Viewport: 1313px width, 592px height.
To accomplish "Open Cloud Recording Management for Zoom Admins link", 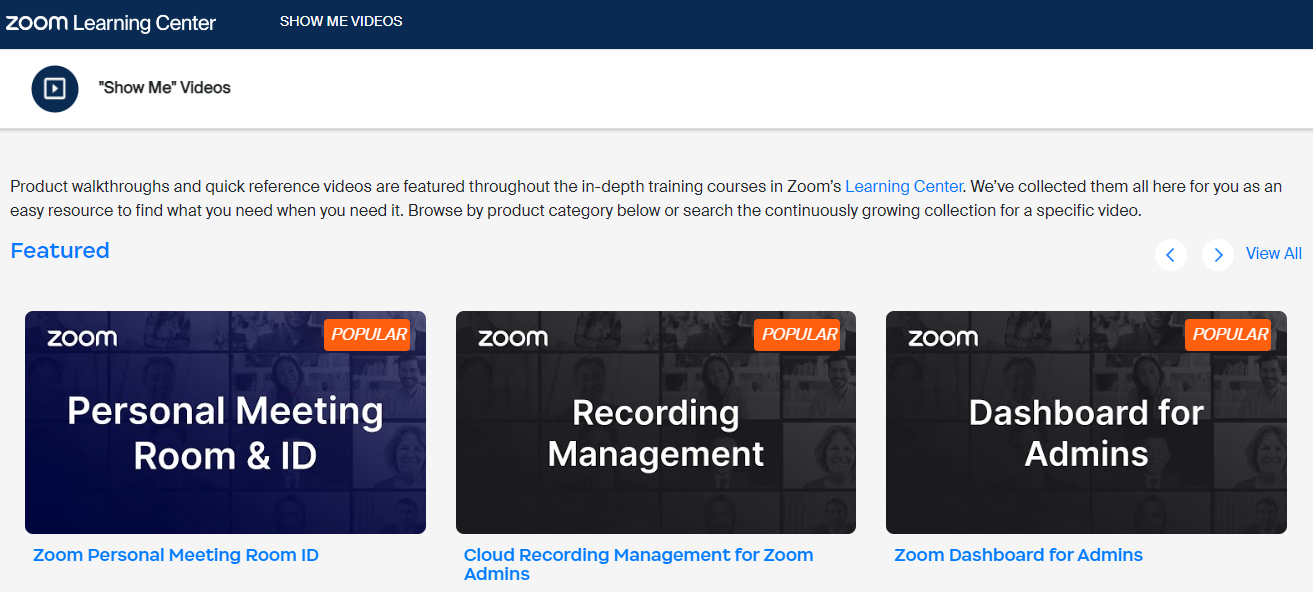I will (x=638, y=564).
